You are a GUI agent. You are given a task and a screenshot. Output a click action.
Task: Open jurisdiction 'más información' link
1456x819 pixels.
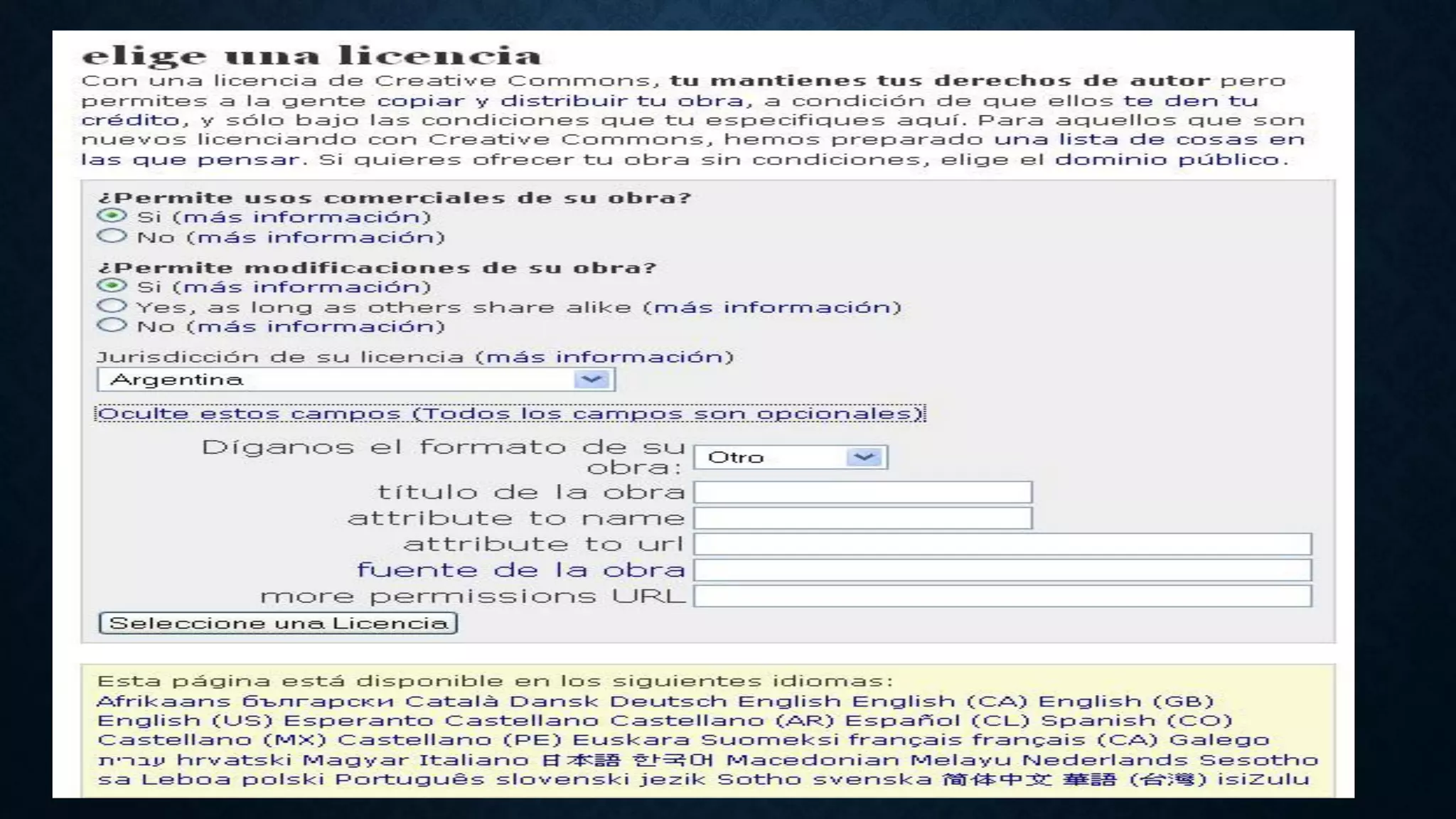604,357
